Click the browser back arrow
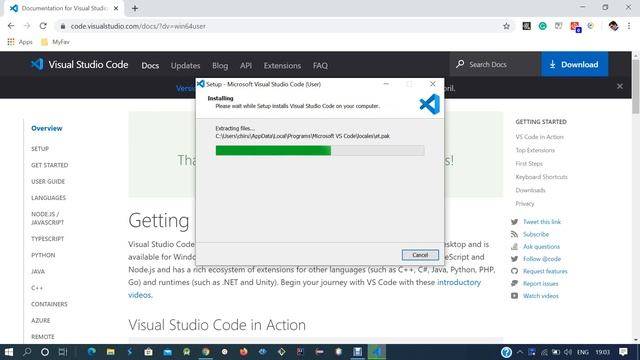640x360 pixels. [x=11, y=26]
